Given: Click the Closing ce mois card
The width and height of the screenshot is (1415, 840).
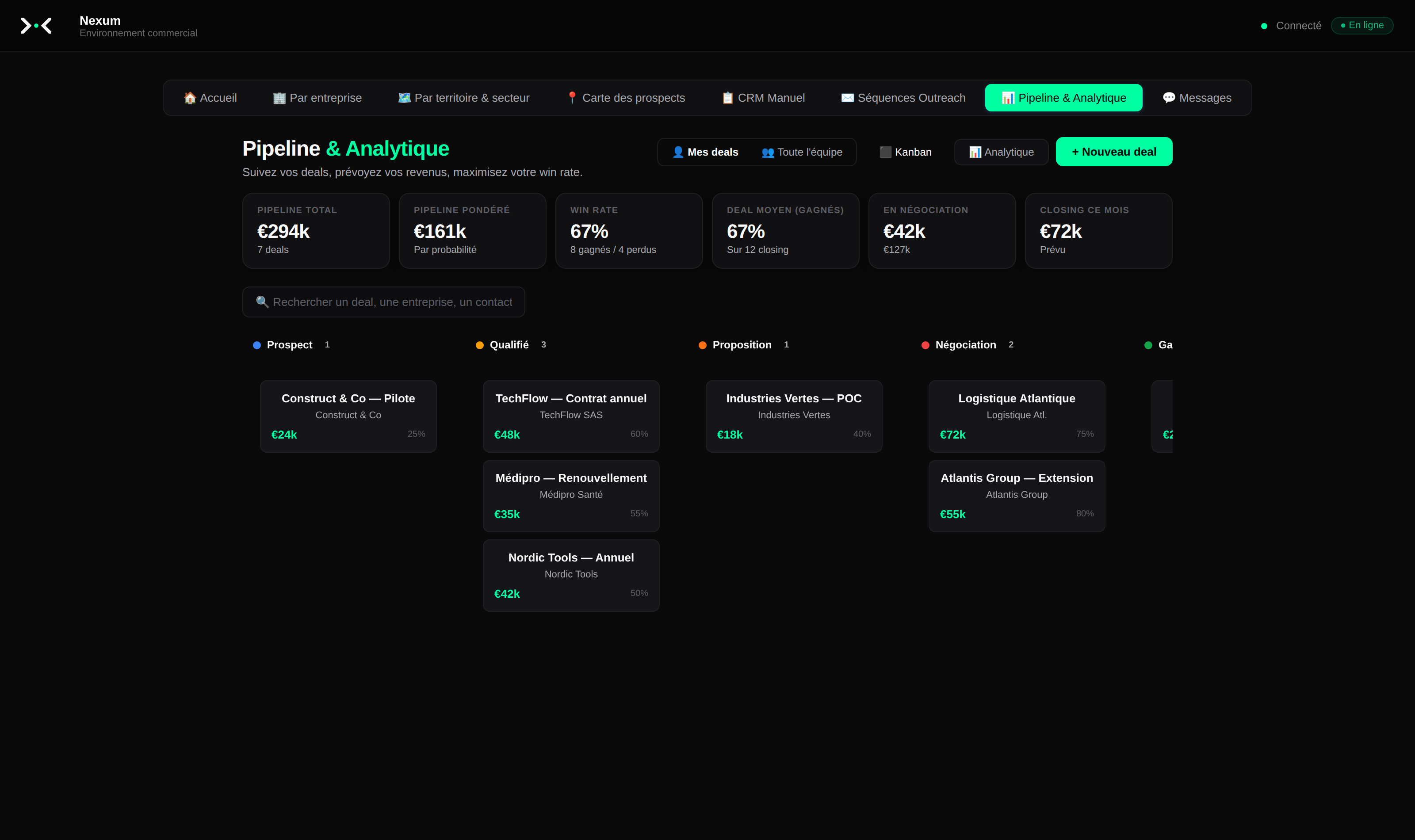Looking at the screenshot, I should (1098, 230).
